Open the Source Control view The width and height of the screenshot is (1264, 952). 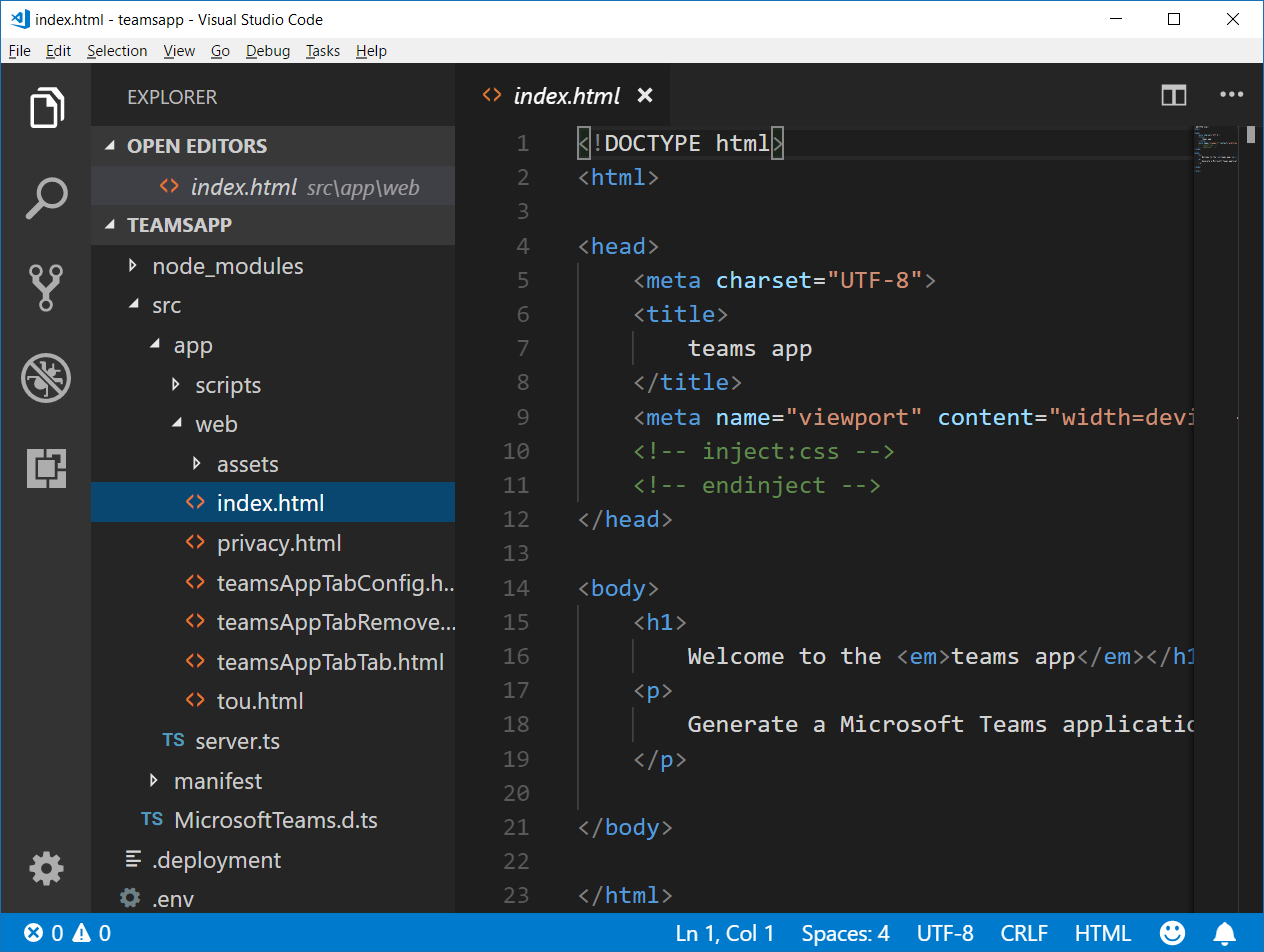(46, 288)
